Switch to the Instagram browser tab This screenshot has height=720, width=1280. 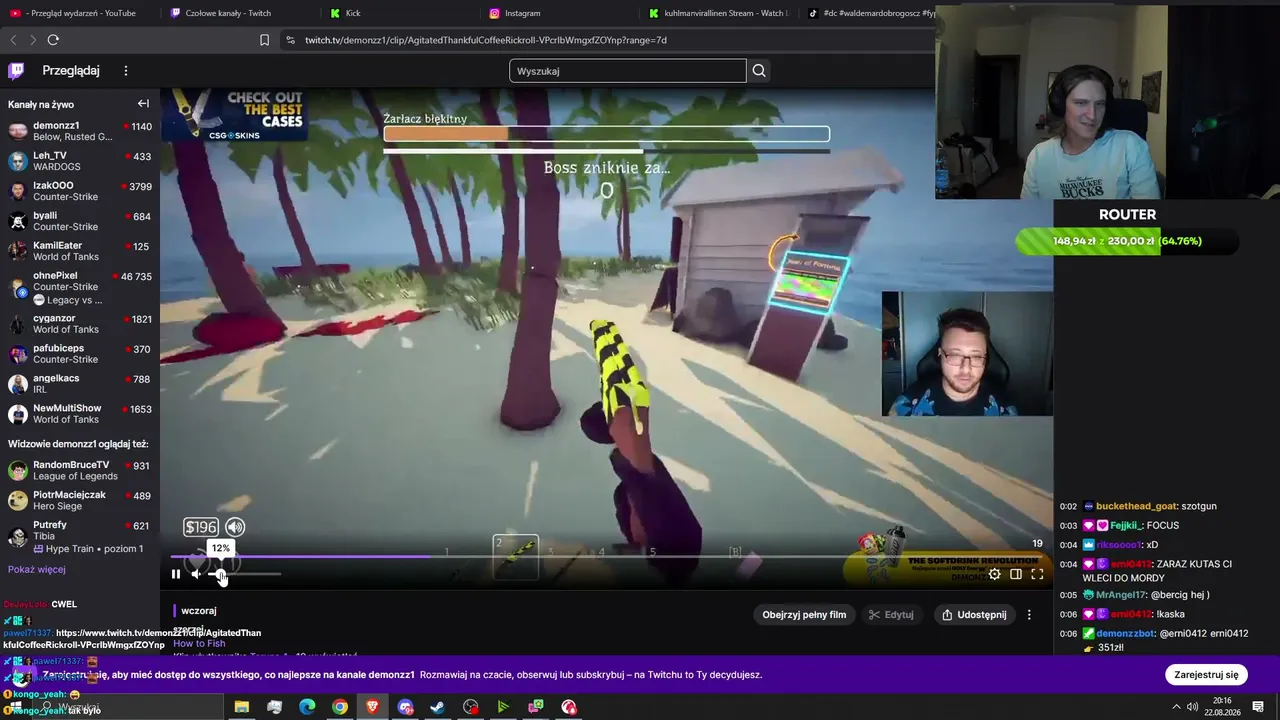click(x=560, y=13)
